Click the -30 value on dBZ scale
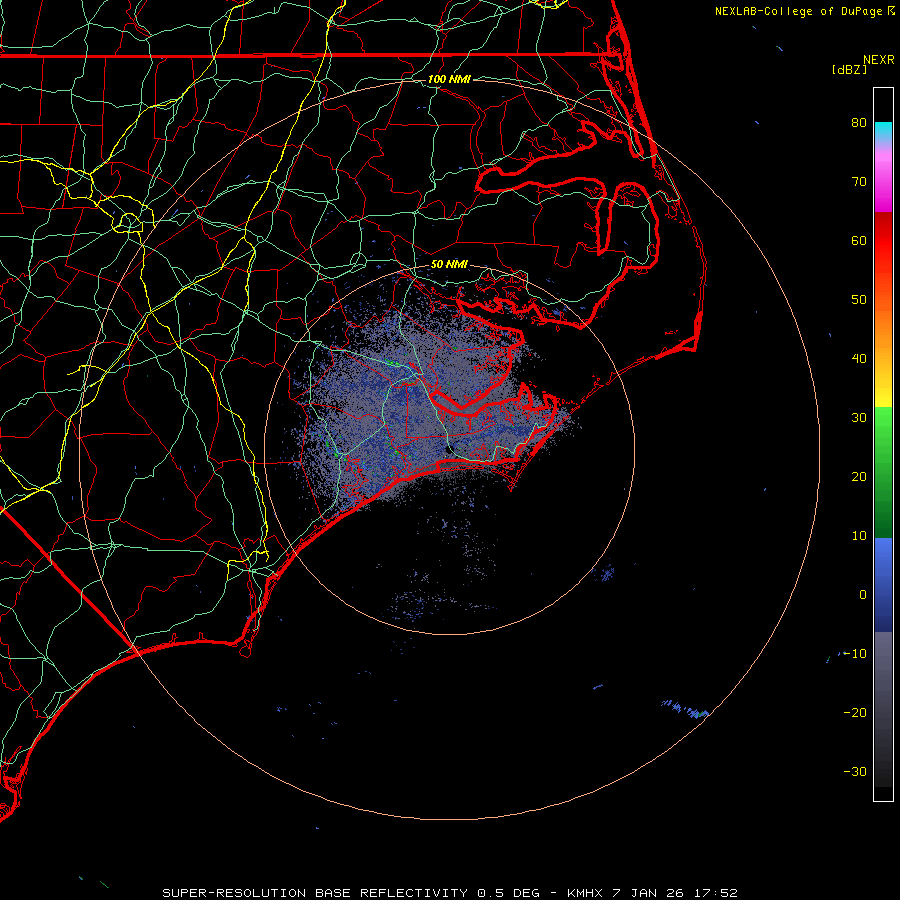900x900 pixels. pyautogui.click(x=855, y=771)
